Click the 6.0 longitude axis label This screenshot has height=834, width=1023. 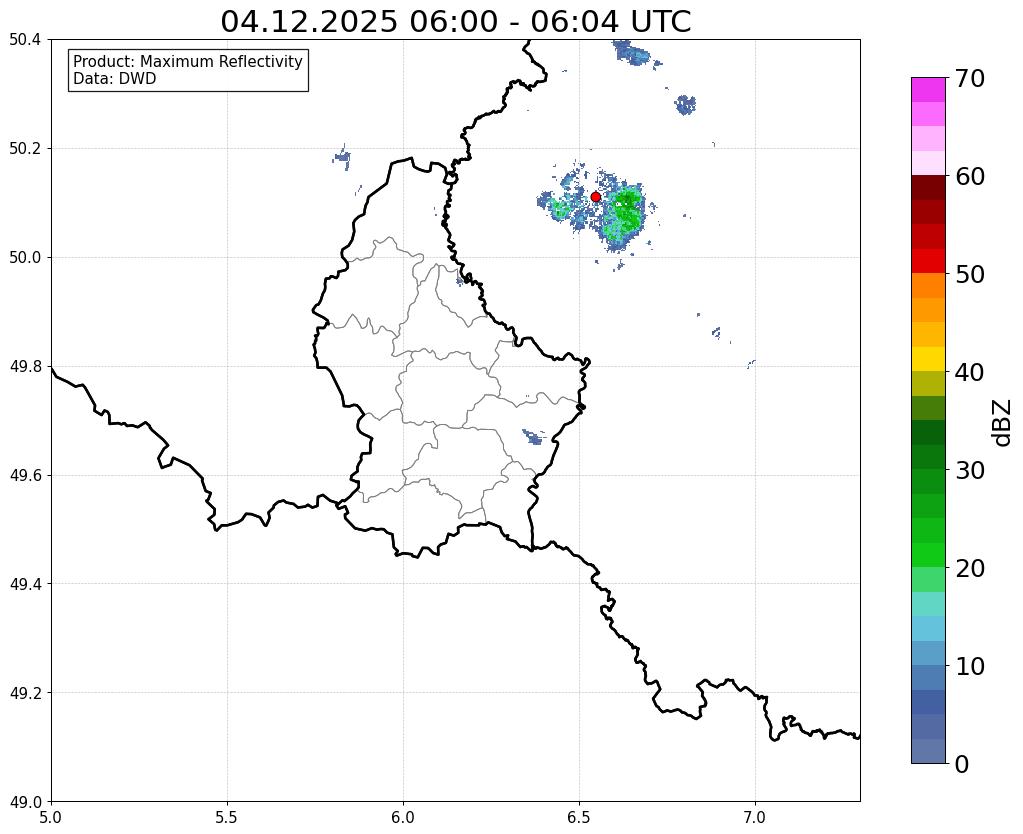click(403, 817)
